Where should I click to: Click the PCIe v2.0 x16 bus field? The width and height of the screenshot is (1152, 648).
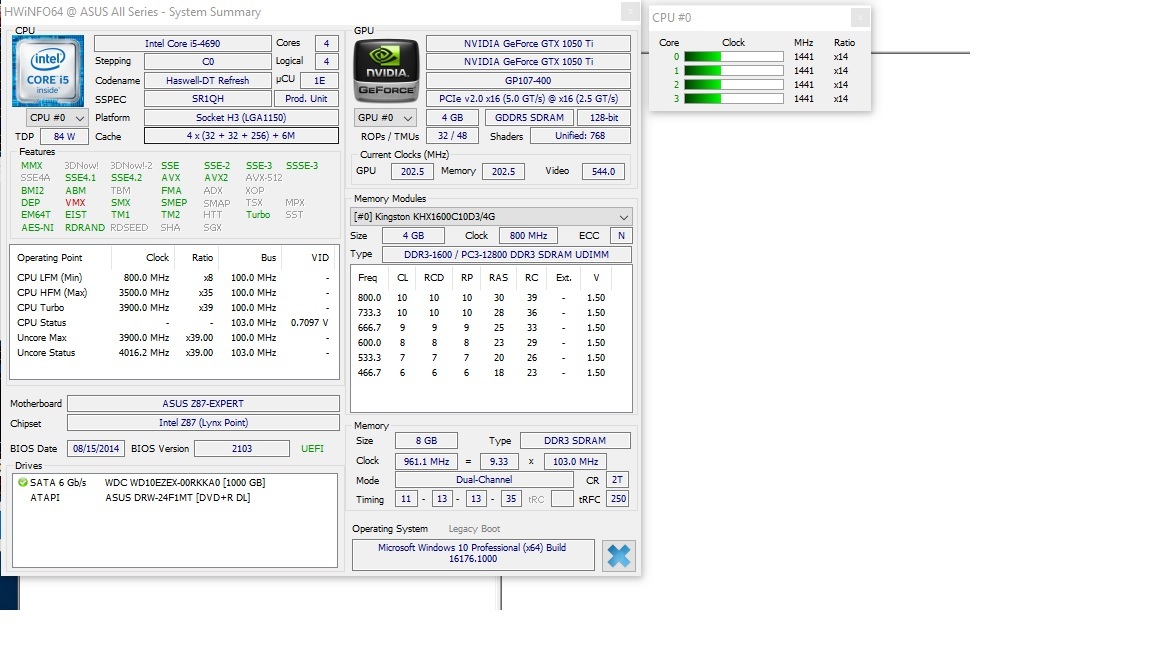[x=528, y=98]
